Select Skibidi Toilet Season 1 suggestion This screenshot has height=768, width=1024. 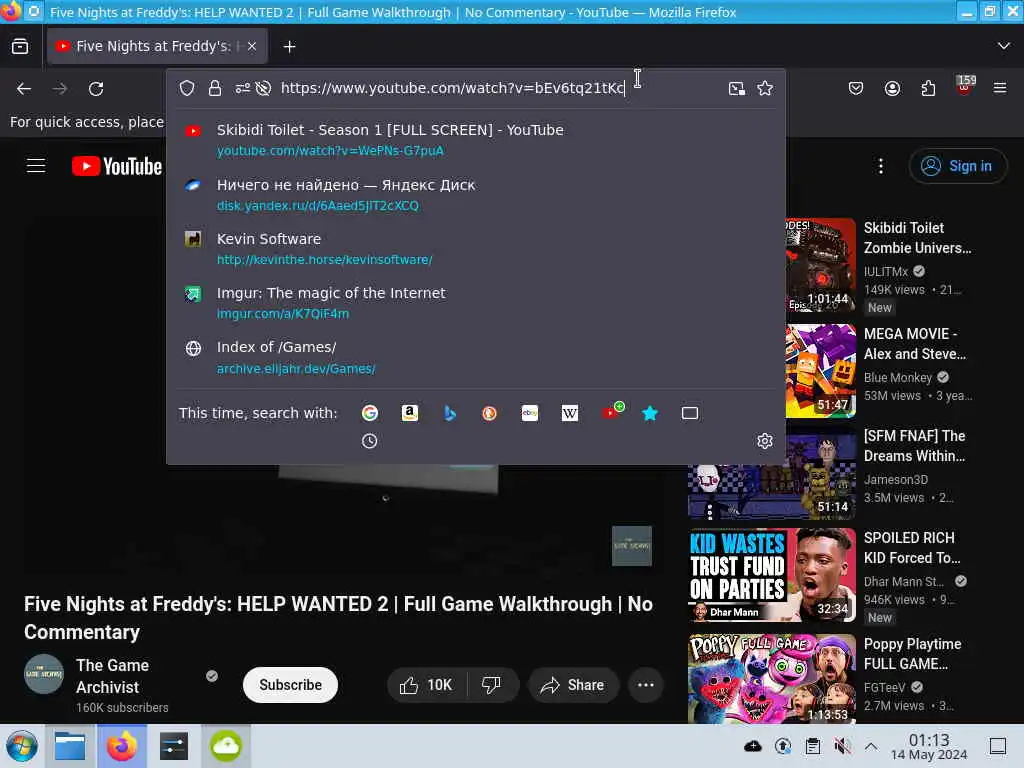click(x=475, y=140)
